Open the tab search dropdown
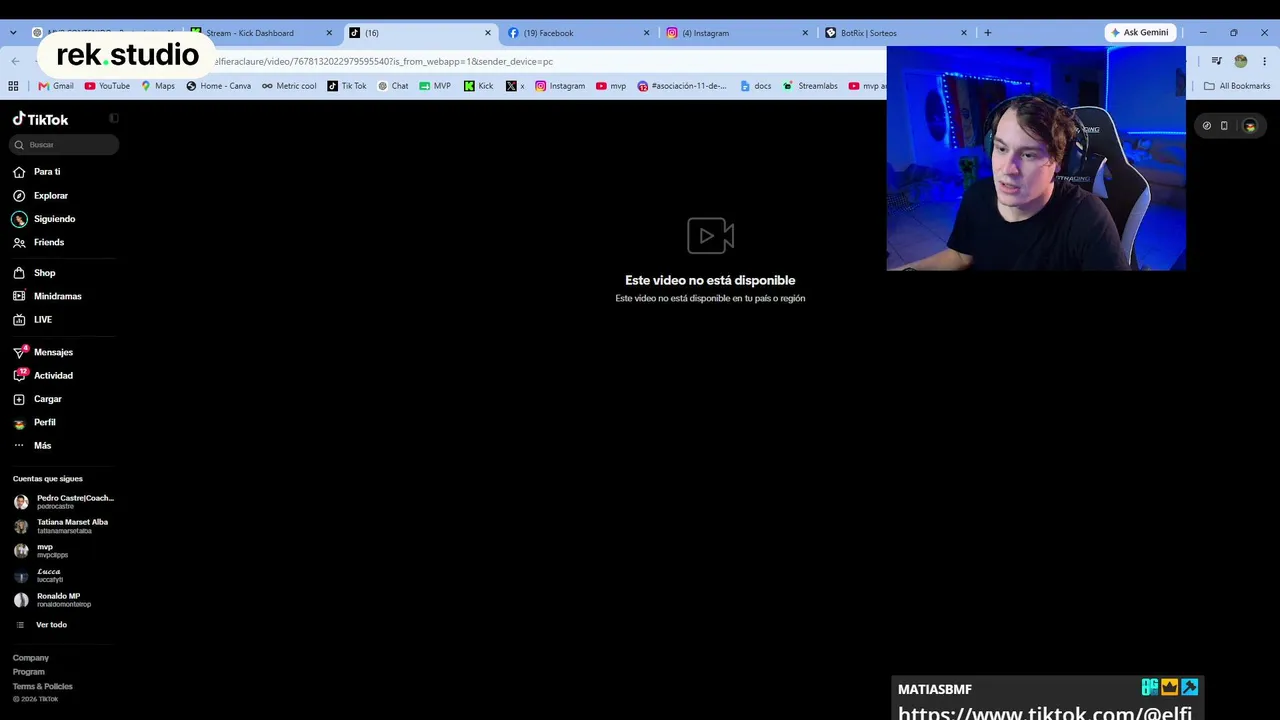Image resolution: width=1280 pixels, height=720 pixels. click(x=13, y=33)
